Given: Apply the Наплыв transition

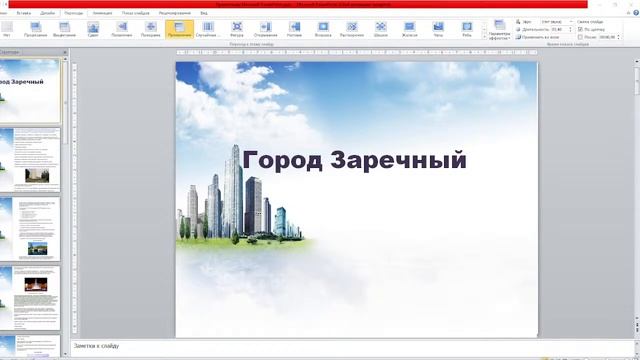Looking at the screenshot, I should tap(294, 29).
